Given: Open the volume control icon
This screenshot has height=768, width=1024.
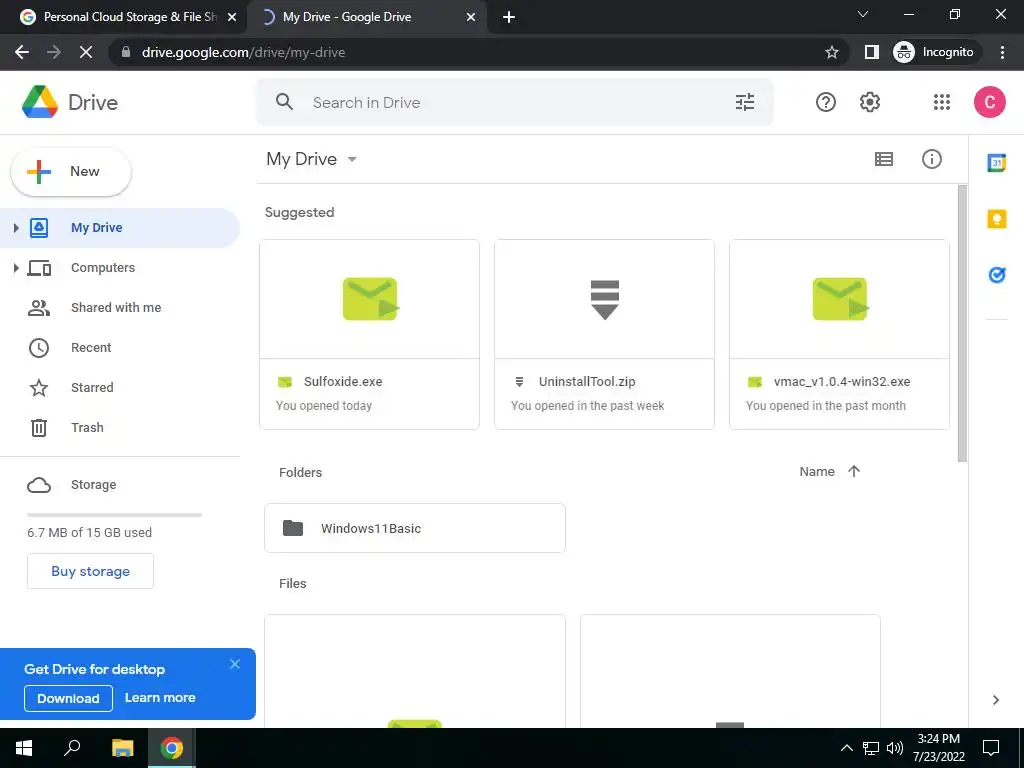Looking at the screenshot, I should tap(895, 748).
